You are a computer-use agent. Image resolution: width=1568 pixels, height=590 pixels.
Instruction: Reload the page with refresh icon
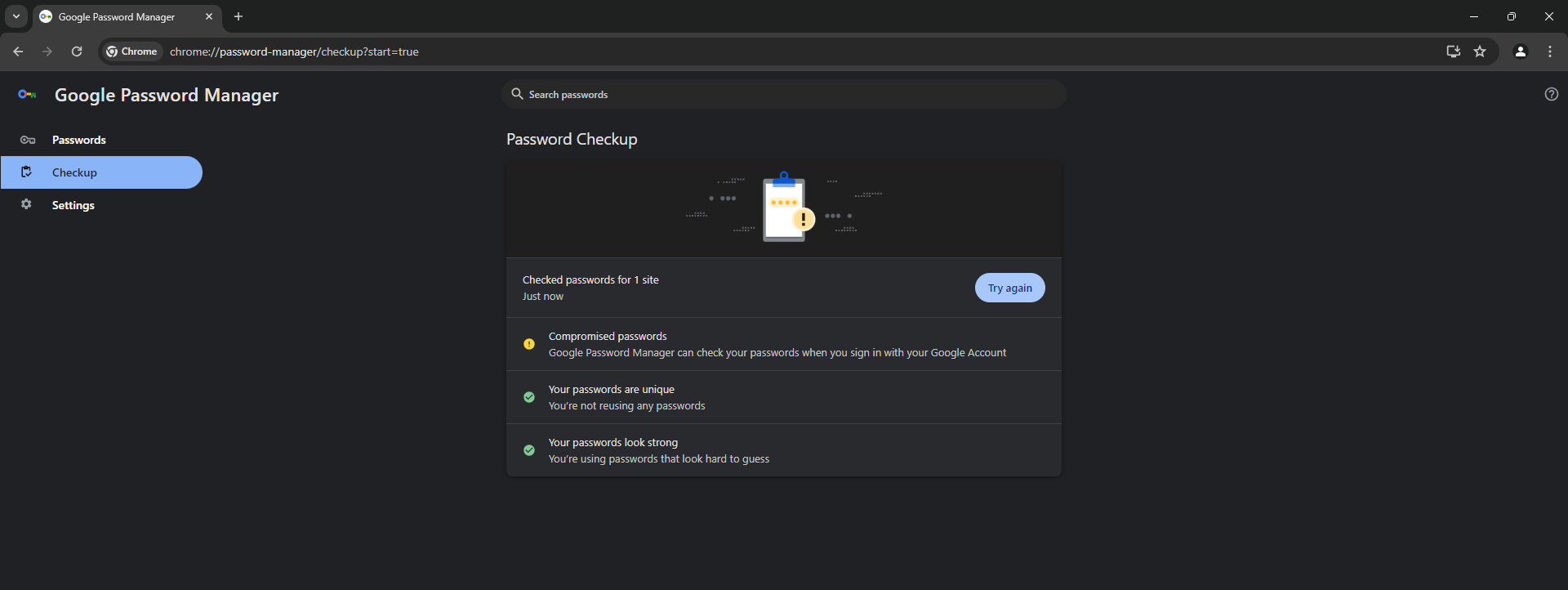pos(77,51)
